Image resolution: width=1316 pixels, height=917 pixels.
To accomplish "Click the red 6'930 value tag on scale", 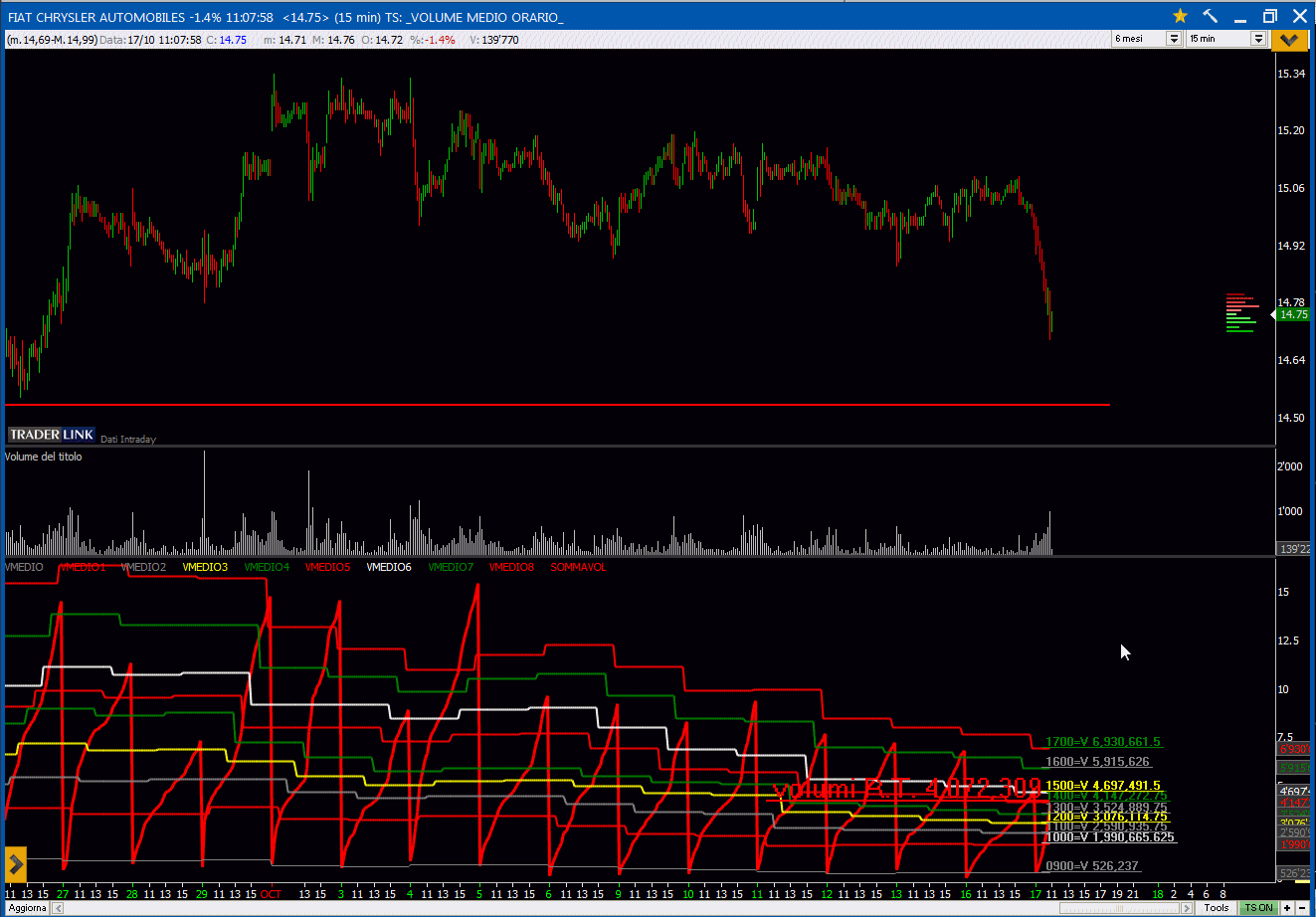I will 1293,749.
